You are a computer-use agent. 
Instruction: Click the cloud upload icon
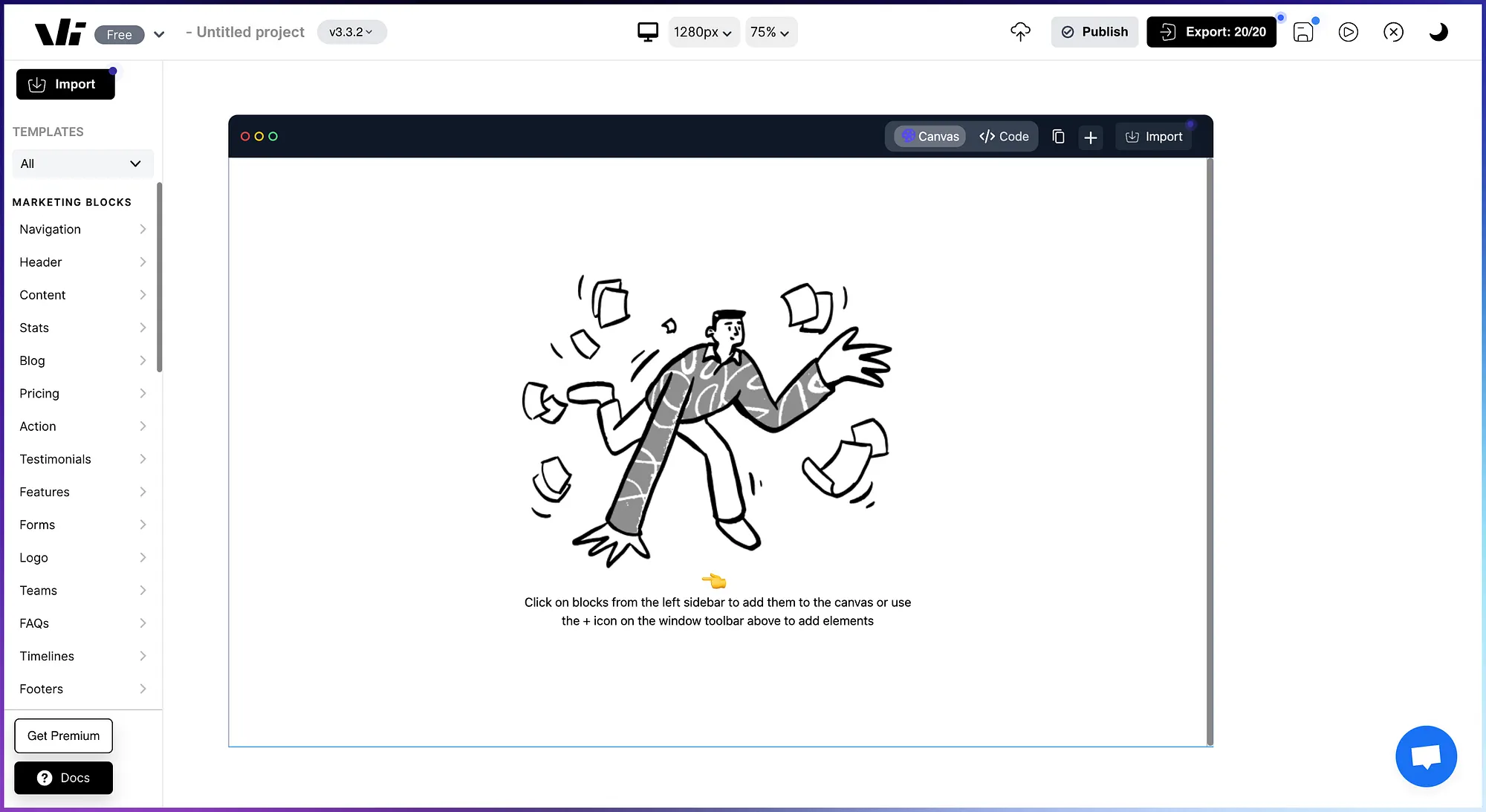tap(1020, 31)
